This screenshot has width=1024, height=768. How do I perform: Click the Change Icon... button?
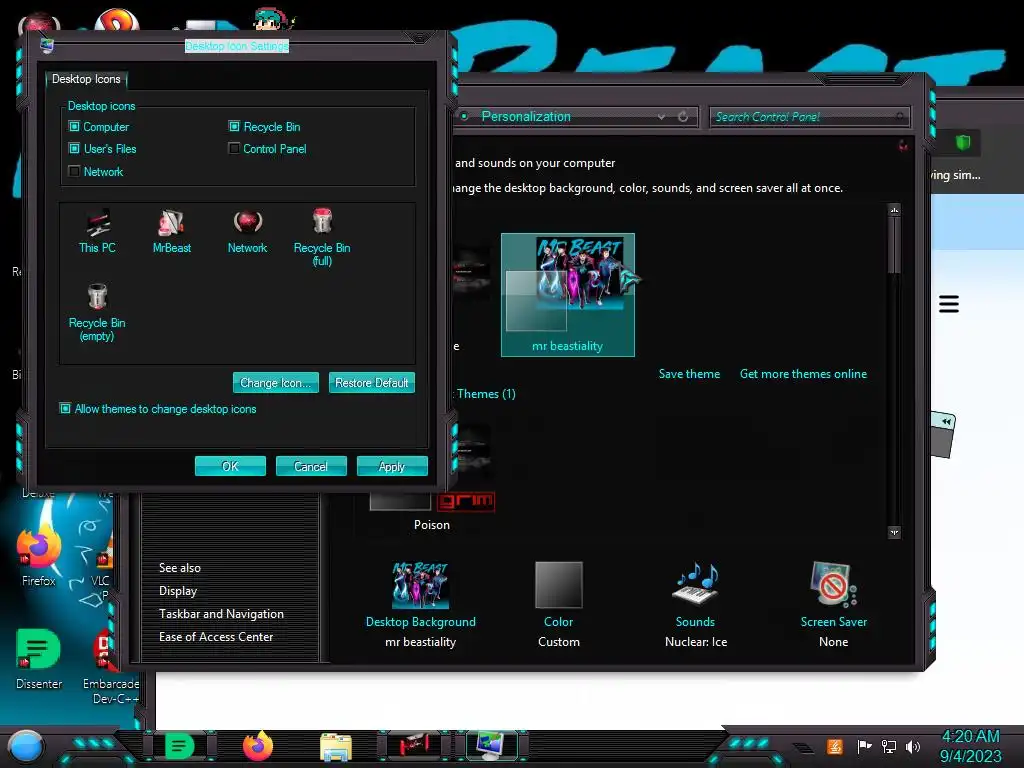276,383
